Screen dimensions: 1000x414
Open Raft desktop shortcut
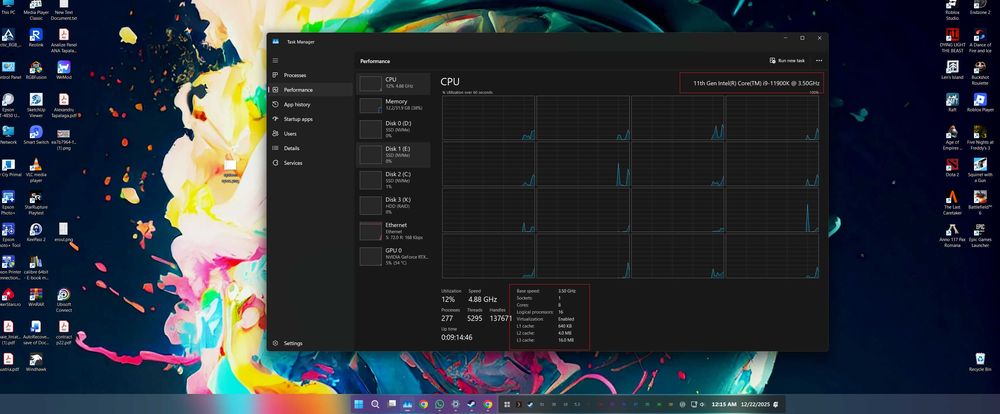952,103
